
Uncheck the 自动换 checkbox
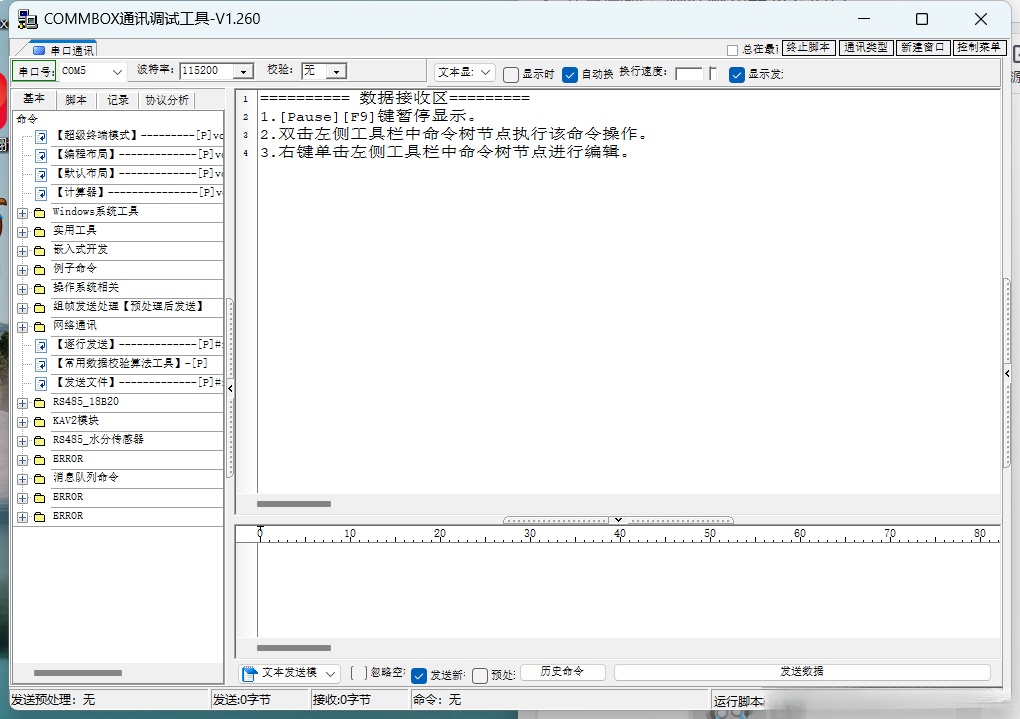(570, 75)
